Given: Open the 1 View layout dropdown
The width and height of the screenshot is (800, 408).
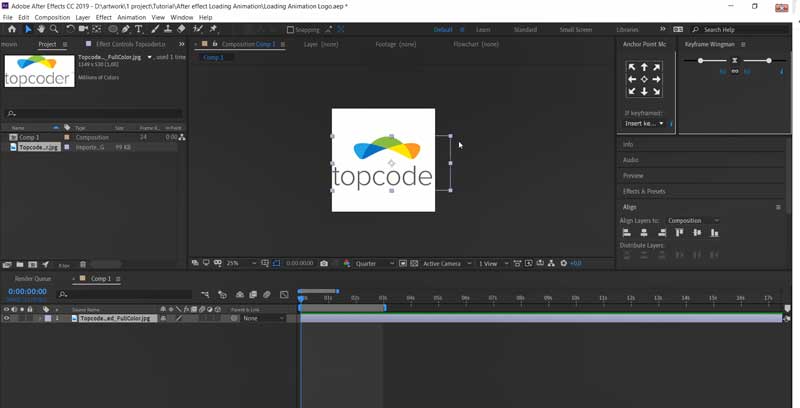Looking at the screenshot, I should click(493, 264).
